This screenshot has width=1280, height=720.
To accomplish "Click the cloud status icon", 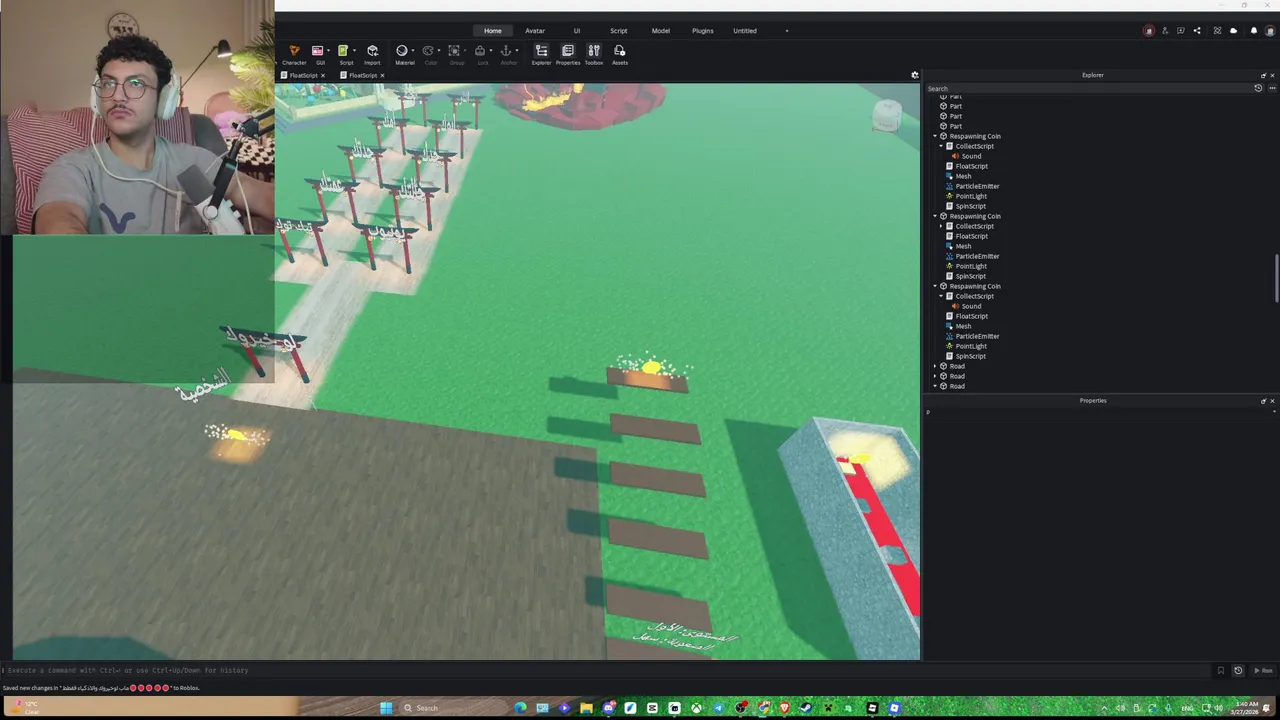I will tap(1233, 31).
